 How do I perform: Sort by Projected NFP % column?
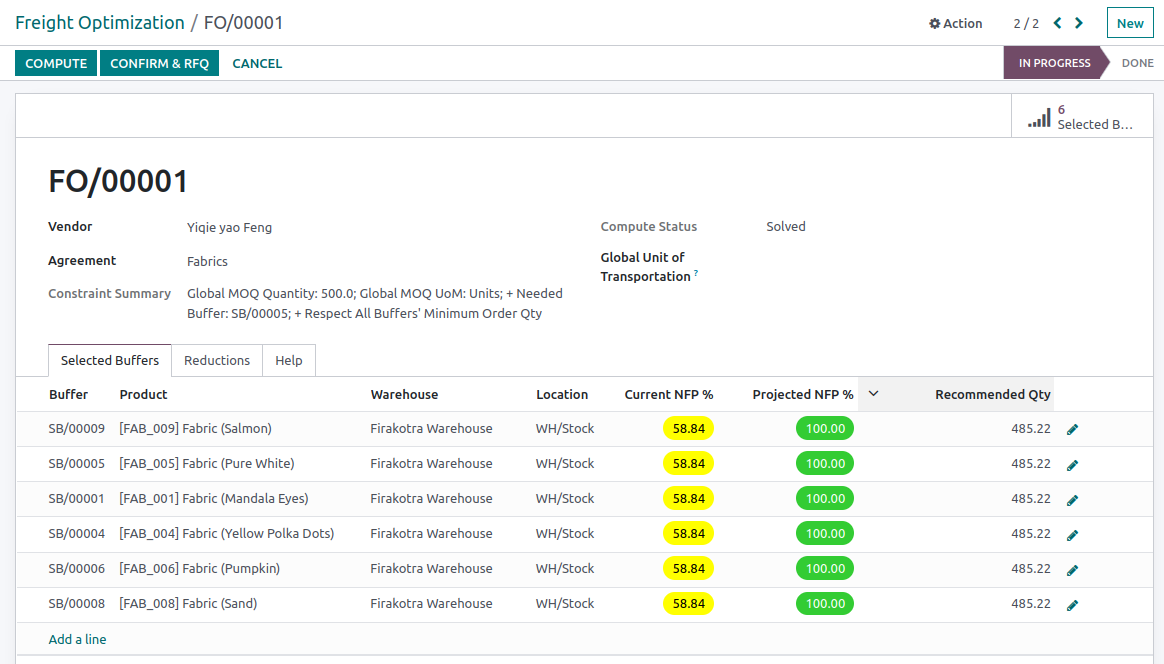tap(802, 395)
